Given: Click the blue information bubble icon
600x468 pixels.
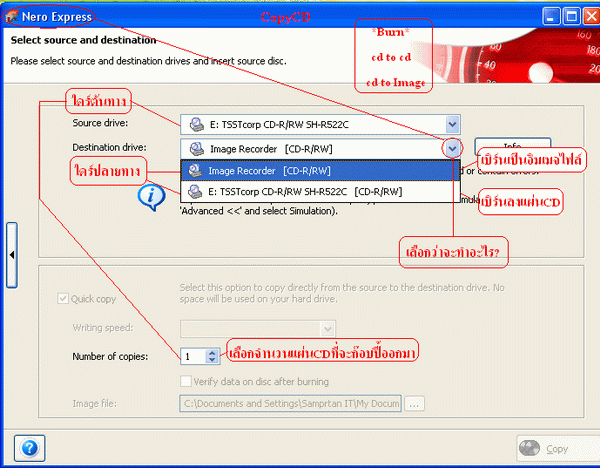Looking at the screenshot, I should (x=152, y=198).
